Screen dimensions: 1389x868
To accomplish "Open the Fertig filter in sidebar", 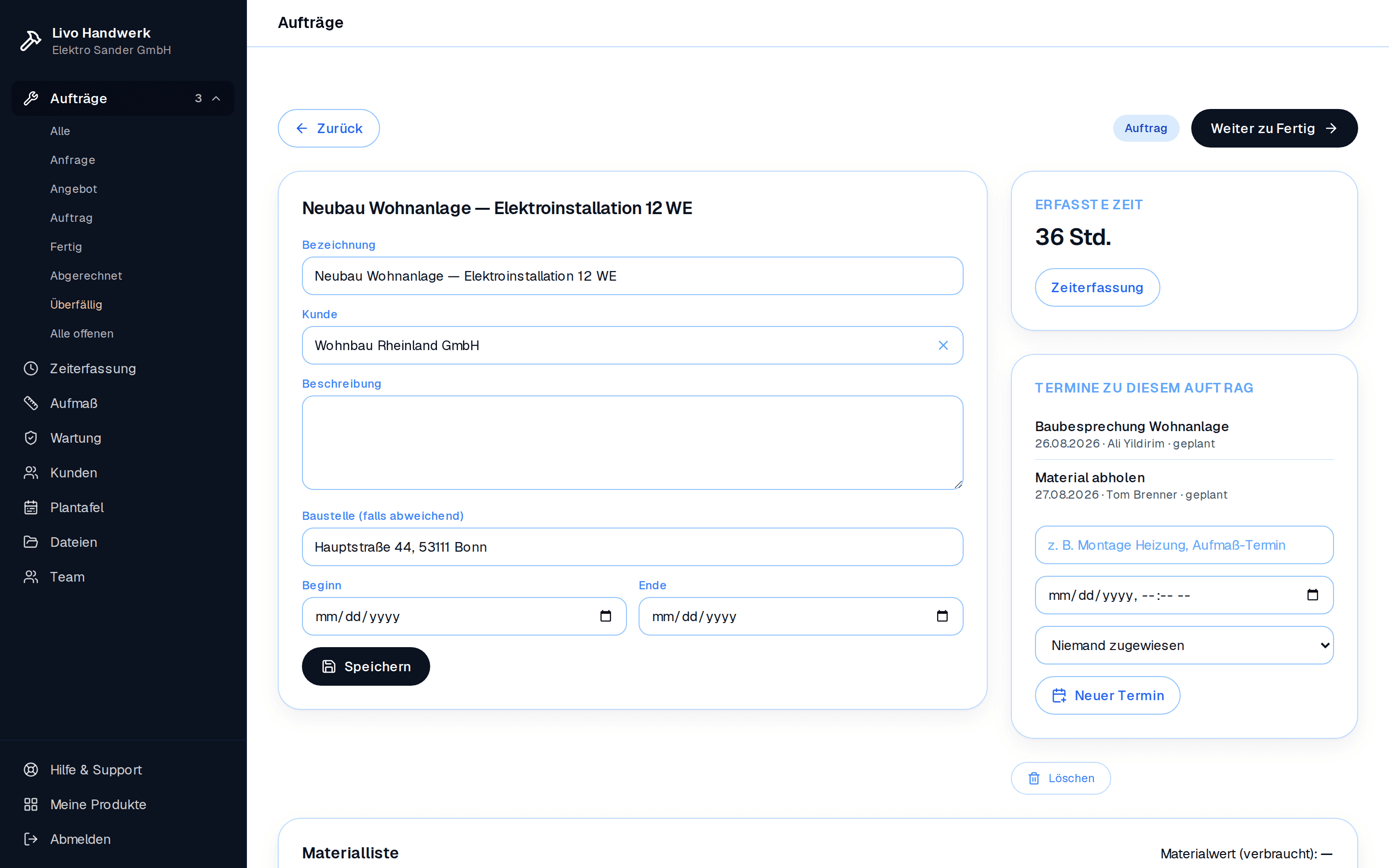I will pos(66,247).
